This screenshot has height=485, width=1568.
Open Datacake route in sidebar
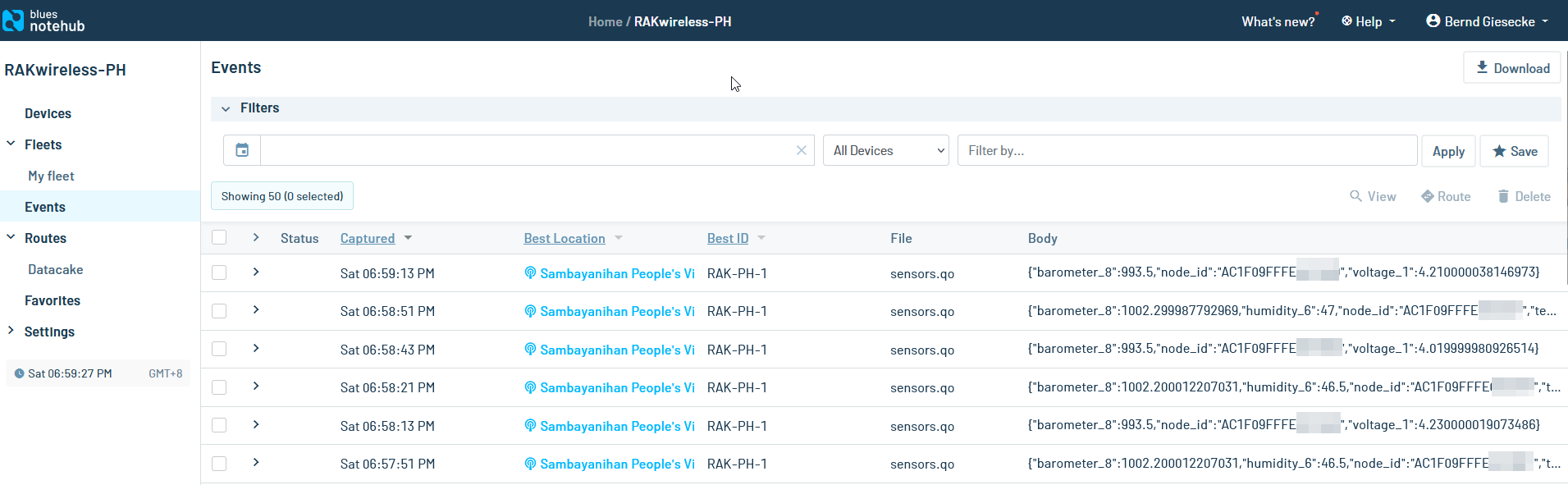point(55,269)
